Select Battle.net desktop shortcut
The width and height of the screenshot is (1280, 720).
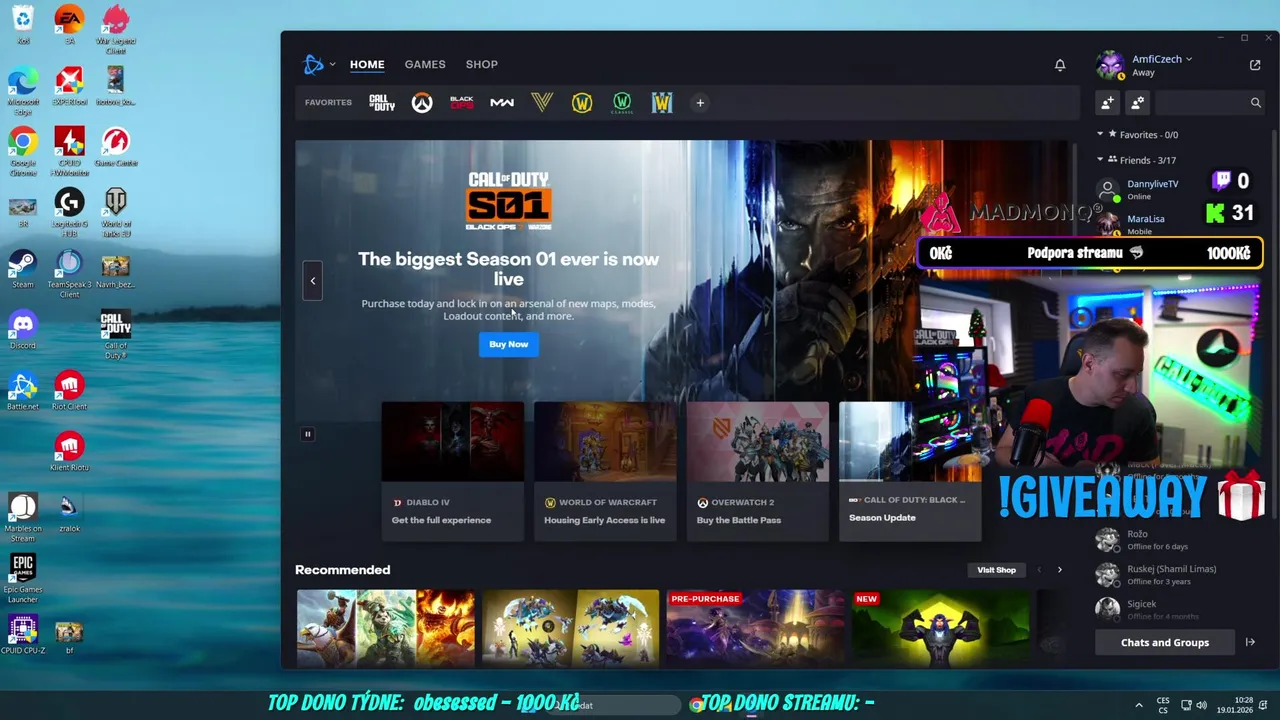(23, 392)
